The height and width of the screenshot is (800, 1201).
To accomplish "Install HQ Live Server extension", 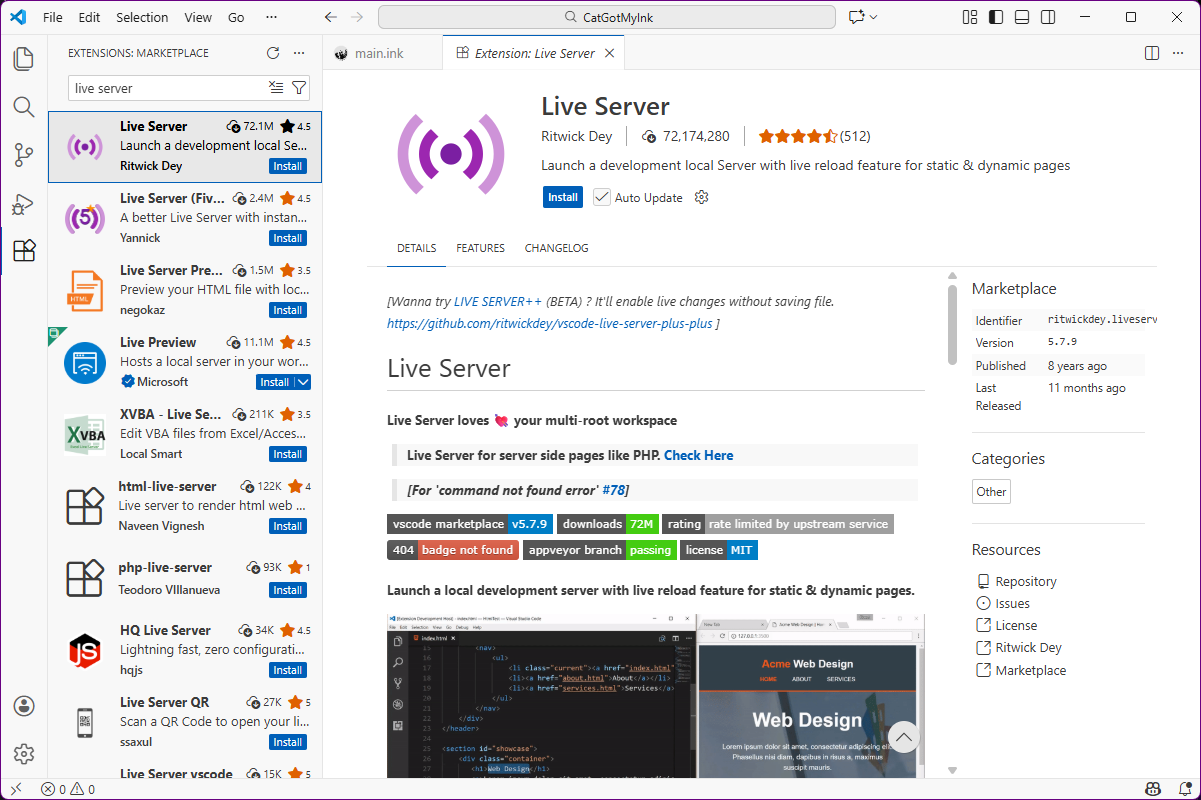I will (x=288, y=670).
